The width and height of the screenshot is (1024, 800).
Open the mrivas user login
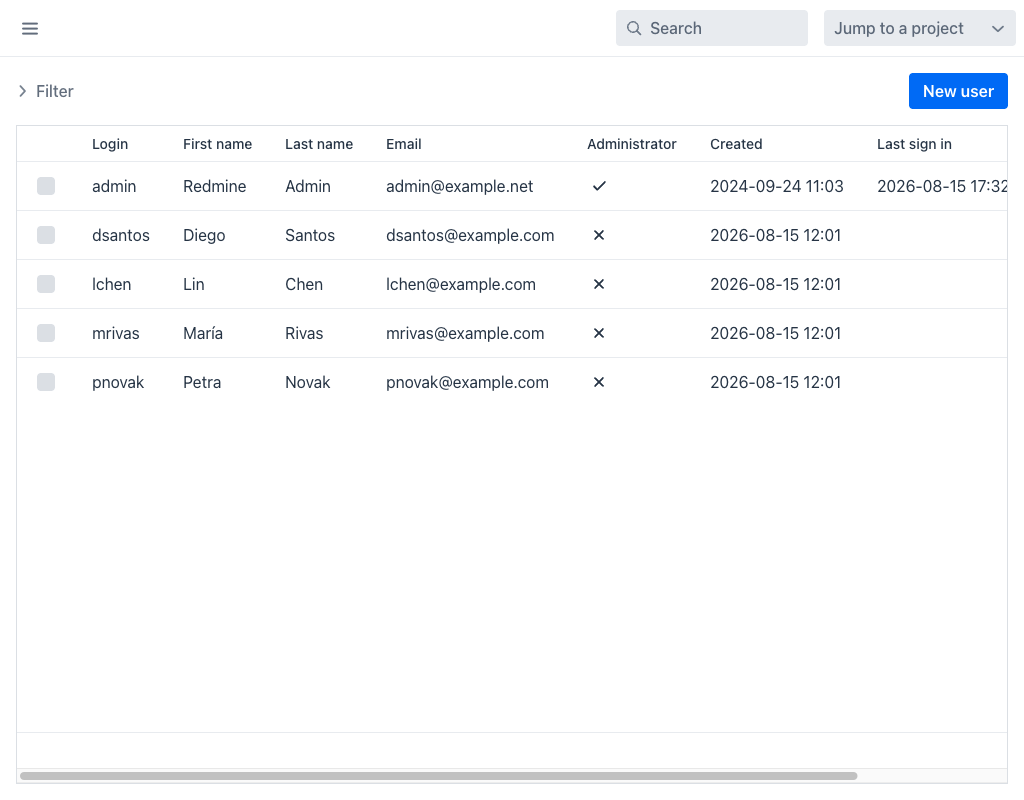115,333
